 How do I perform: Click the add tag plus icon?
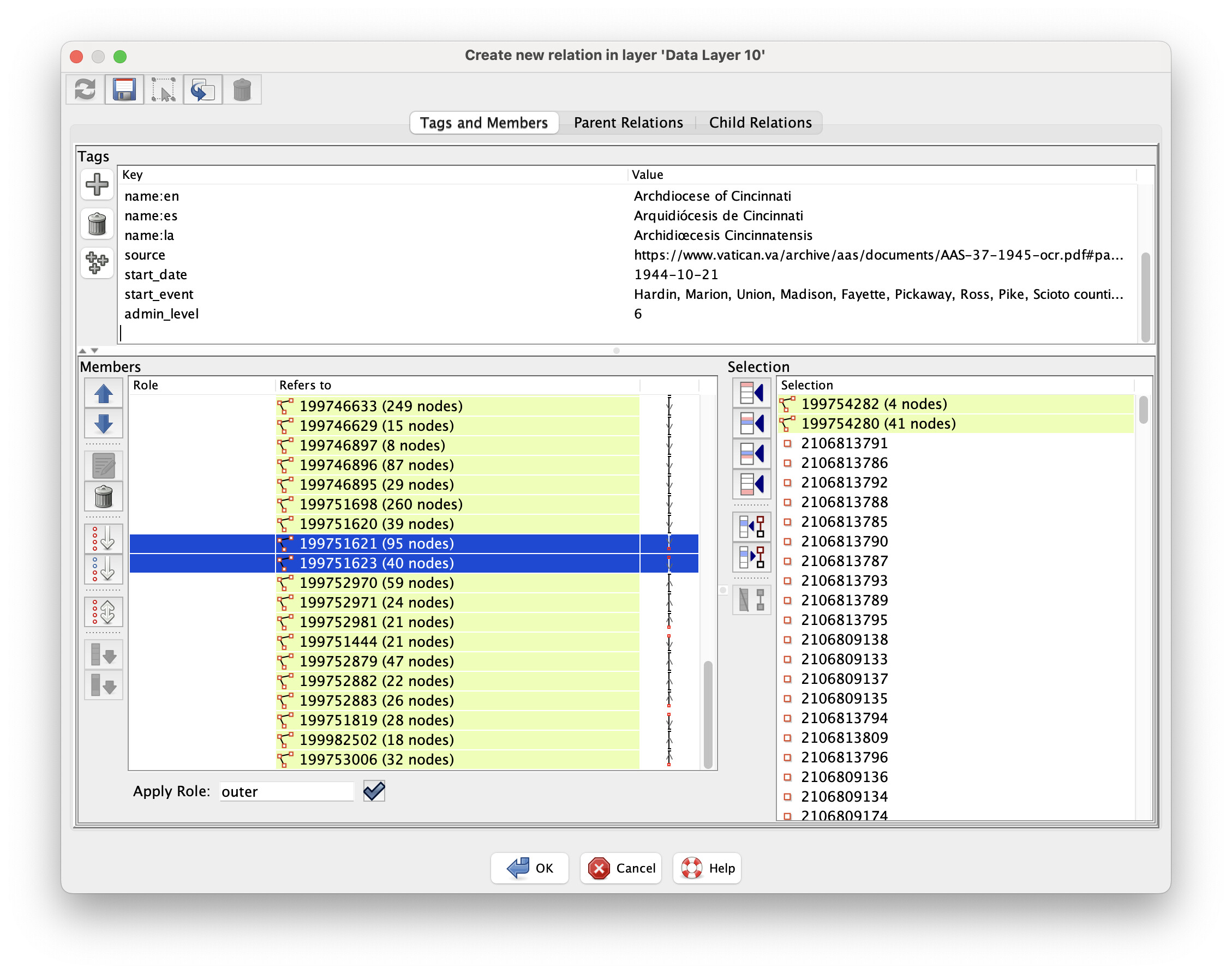97,184
